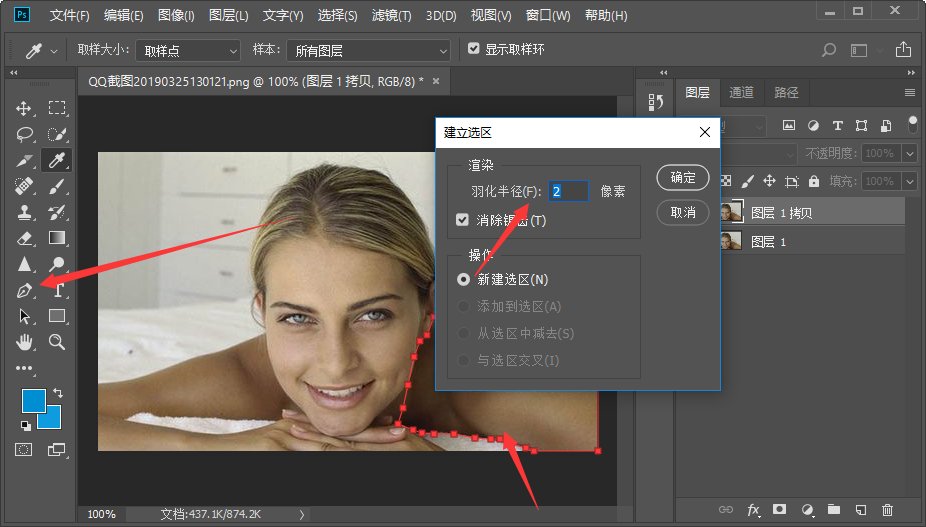The height and width of the screenshot is (527, 926).
Task: Toggle 显示取样环 checkbox
Action: 474,48
